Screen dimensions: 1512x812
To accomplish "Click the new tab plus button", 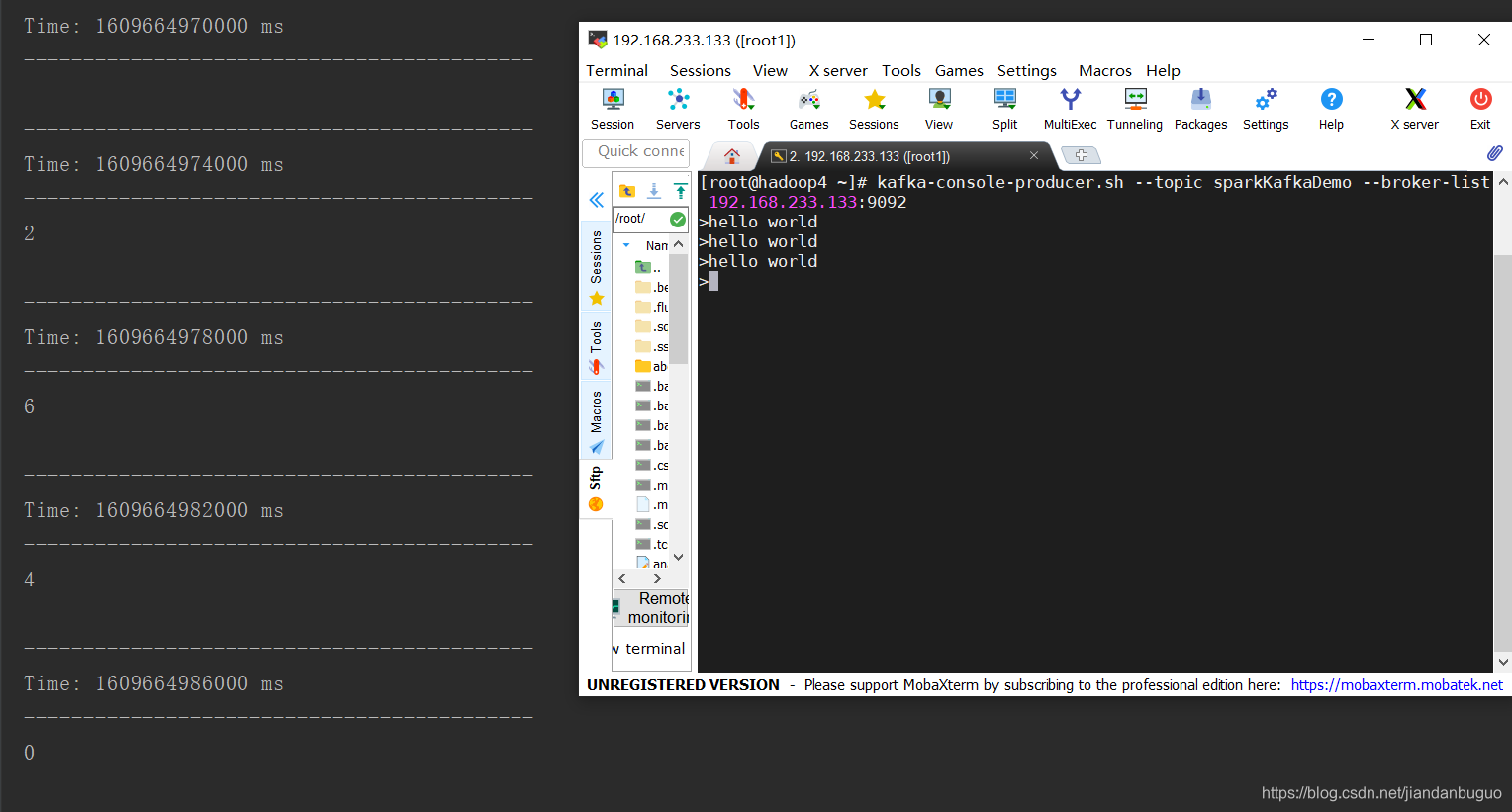I will point(1081,155).
